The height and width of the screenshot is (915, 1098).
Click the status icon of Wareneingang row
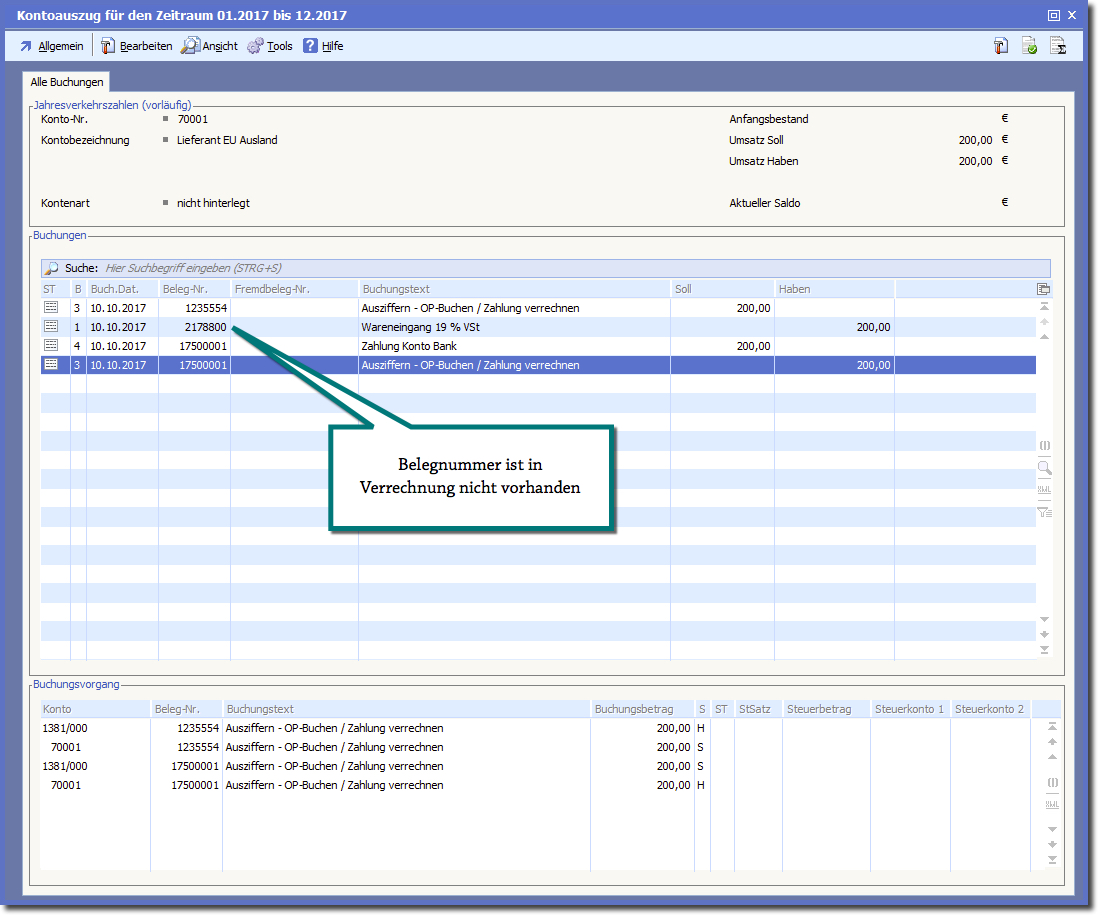coord(51,327)
